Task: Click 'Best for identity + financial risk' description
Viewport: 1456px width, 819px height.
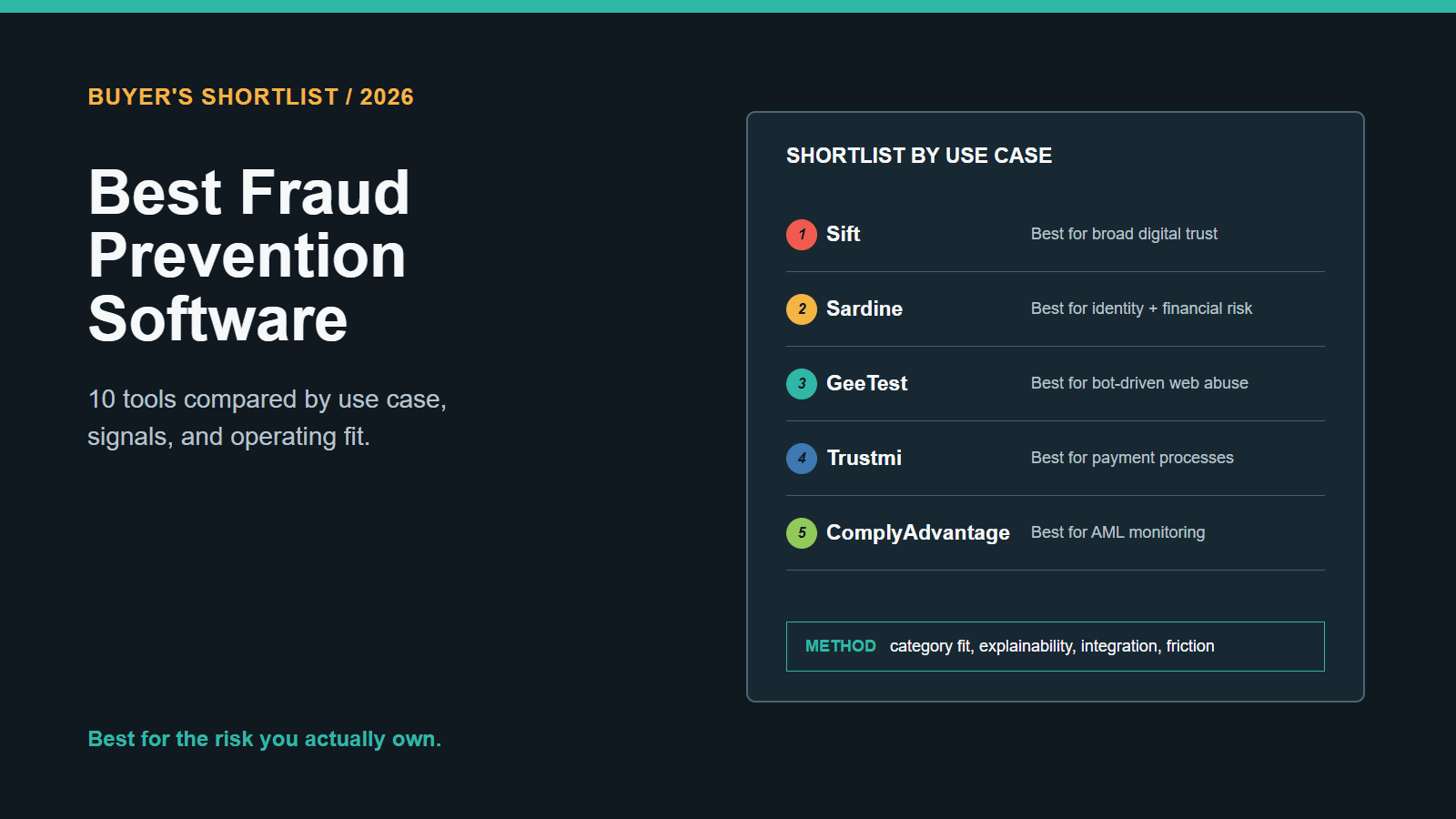Action: click(1141, 308)
